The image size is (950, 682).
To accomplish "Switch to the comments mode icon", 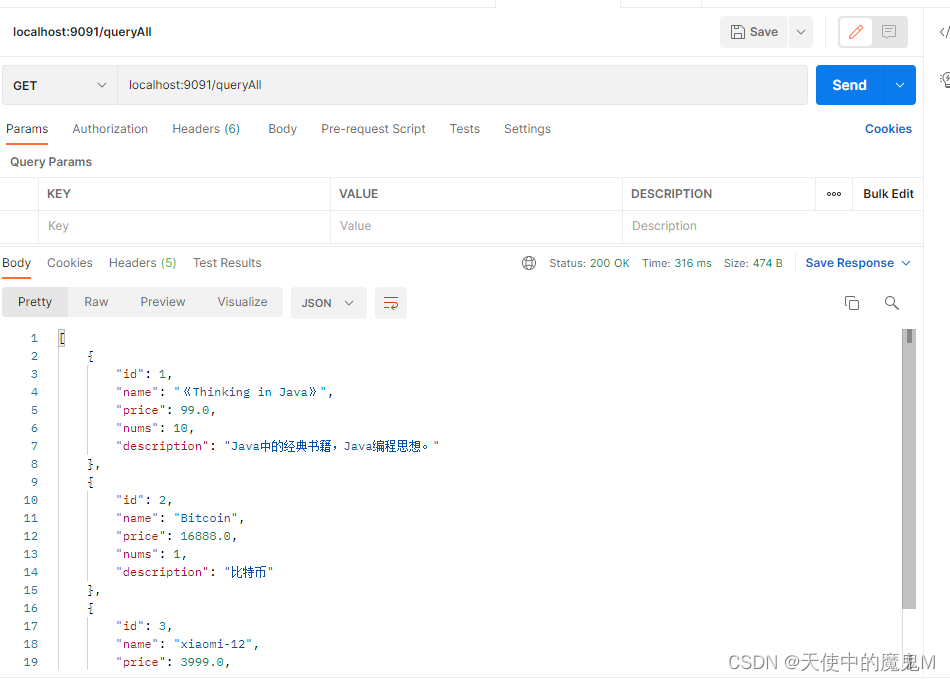I will (x=889, y=32).
